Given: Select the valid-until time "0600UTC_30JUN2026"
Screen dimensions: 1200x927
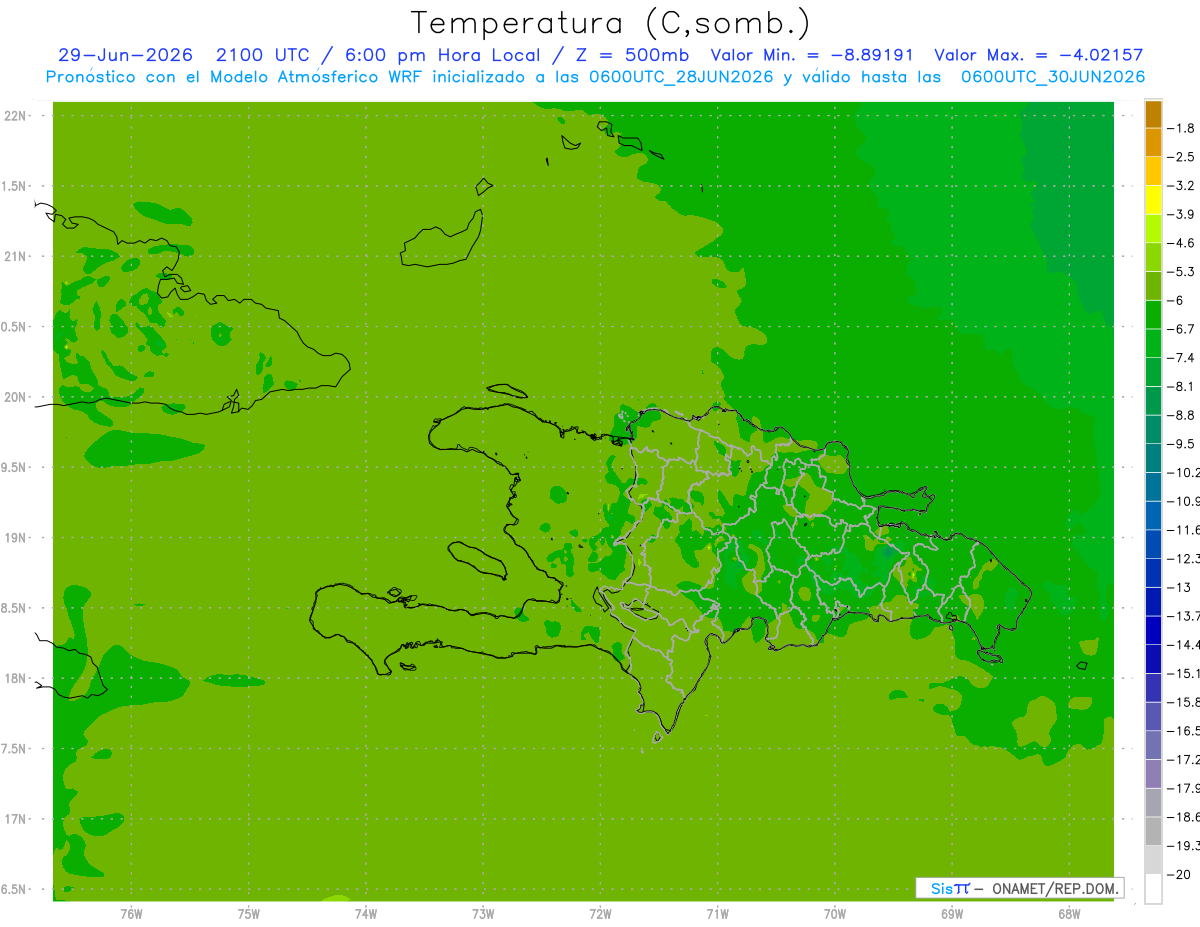Looking at the screenshot, I should coord(1053,77).
